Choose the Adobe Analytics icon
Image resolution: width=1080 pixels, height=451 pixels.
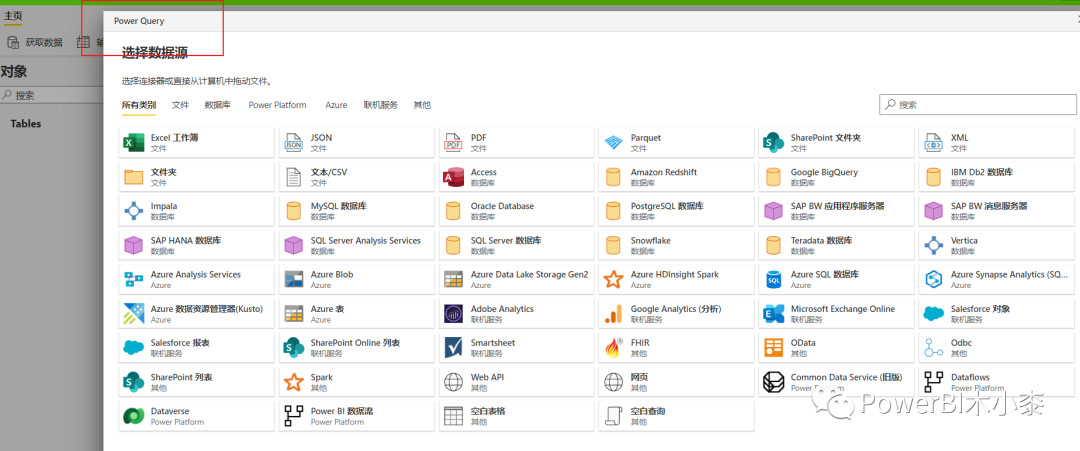tap(453, 313)
